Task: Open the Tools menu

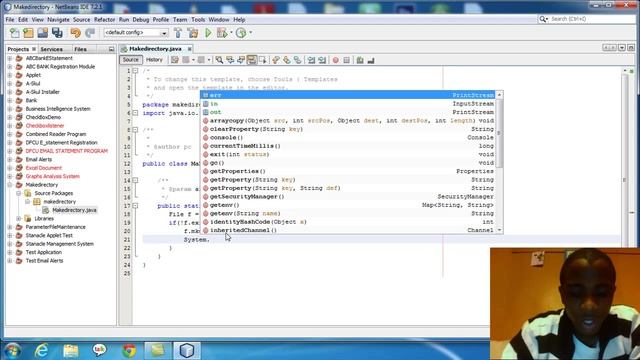Action: [x=198, y=20]
